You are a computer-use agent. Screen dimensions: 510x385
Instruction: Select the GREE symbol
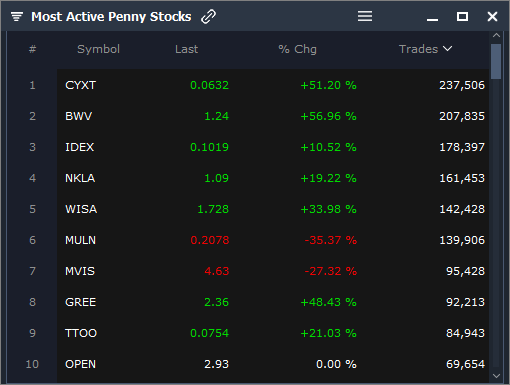click(x=80, y=302)
